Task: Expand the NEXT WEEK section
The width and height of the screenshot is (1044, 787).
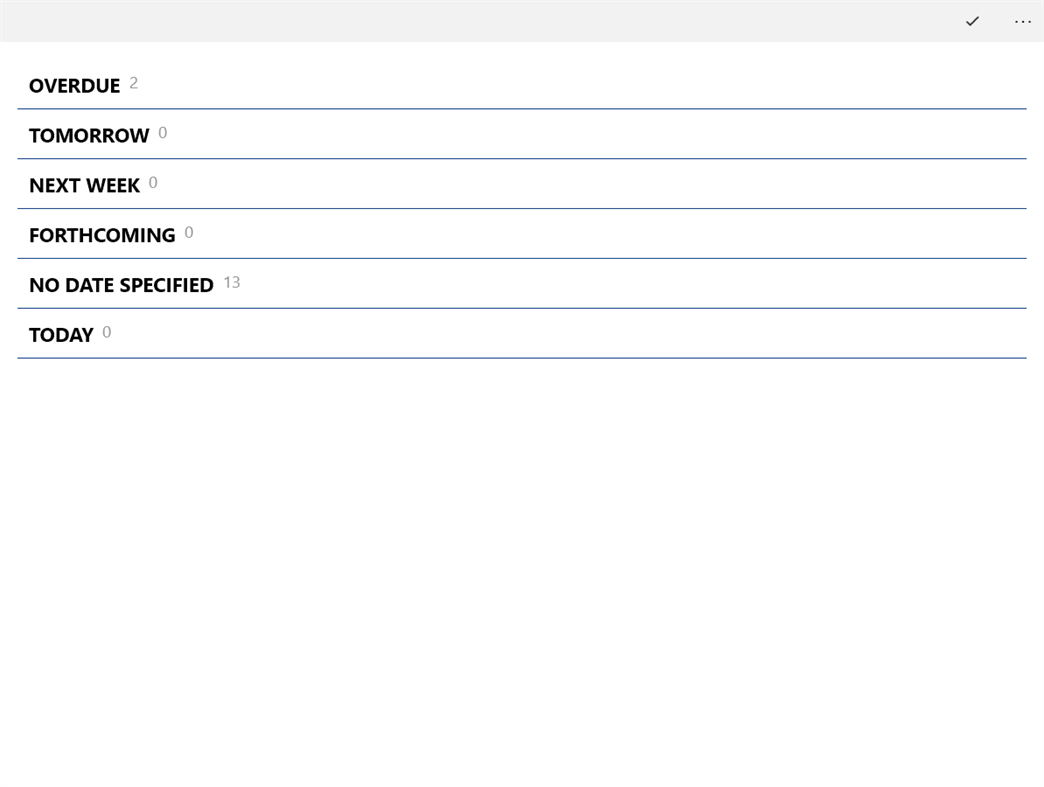Action: (84, 186)
